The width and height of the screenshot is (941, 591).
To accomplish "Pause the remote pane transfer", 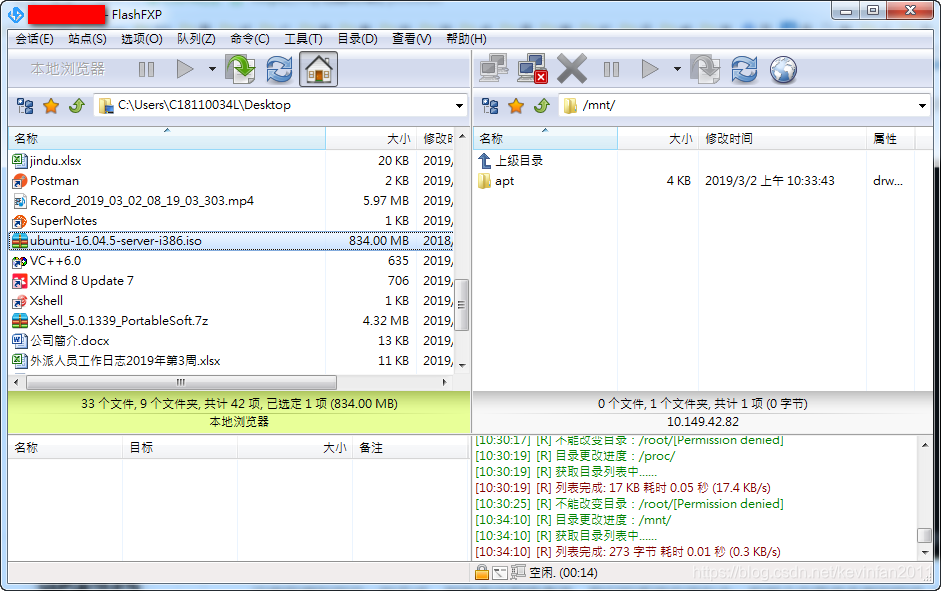I will point(612,70).
